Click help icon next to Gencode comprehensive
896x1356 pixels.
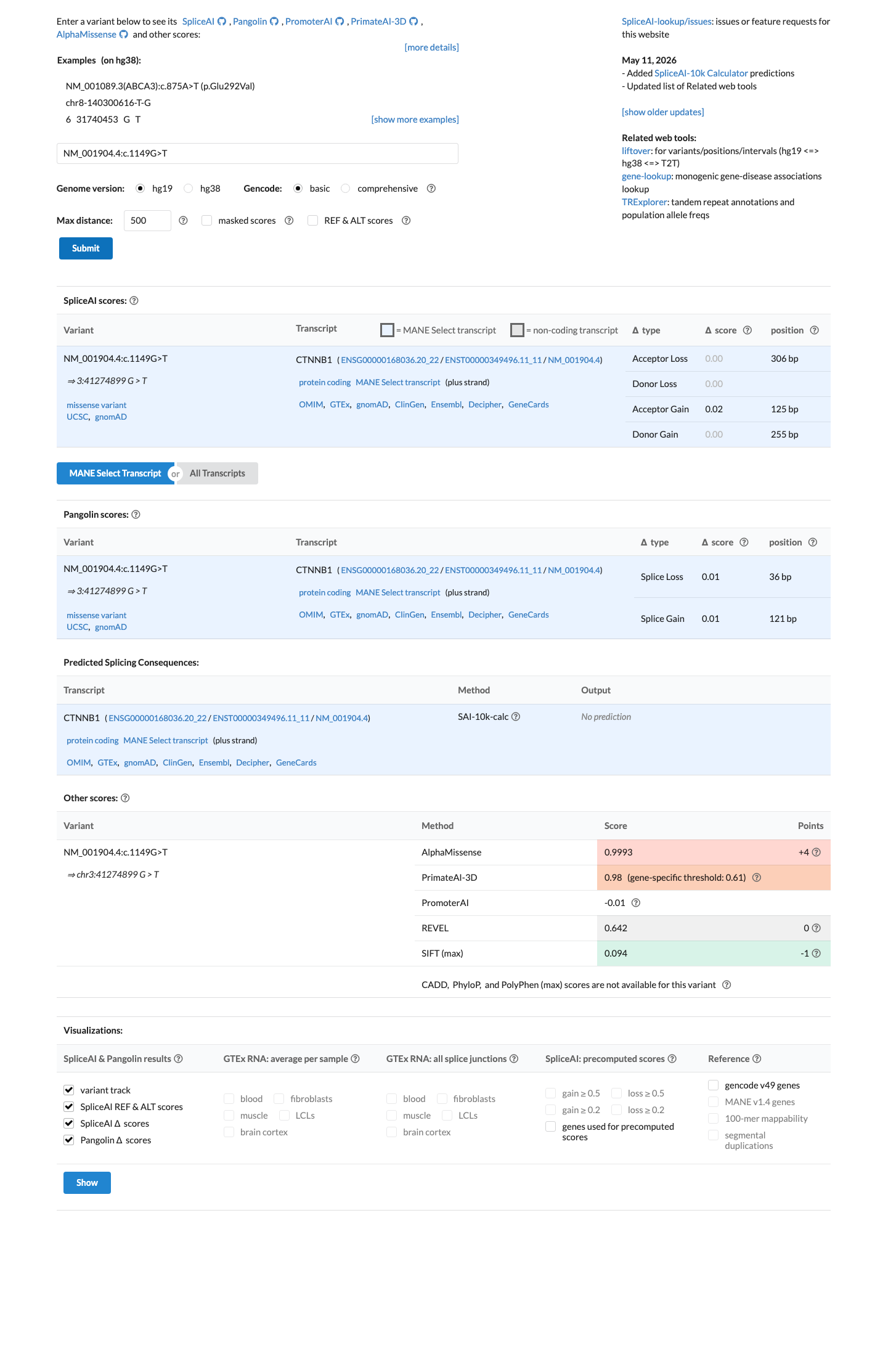click(x=431, y=189)
